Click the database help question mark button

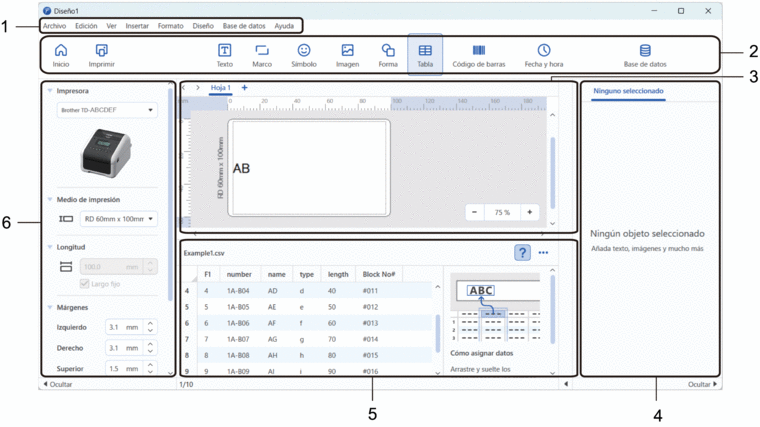pyautogui.click(x=522, y=253)
